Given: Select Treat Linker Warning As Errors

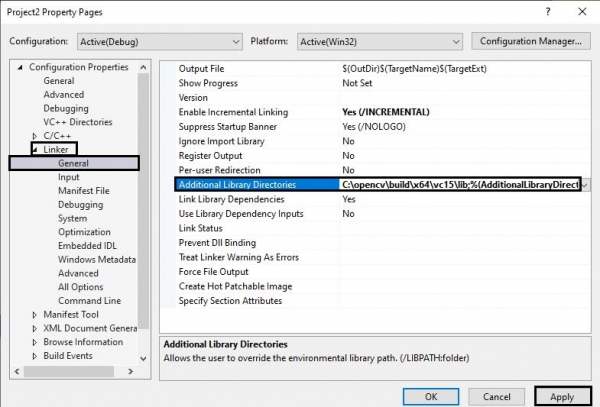Looking at the screenshot, I should pos(239,257).
